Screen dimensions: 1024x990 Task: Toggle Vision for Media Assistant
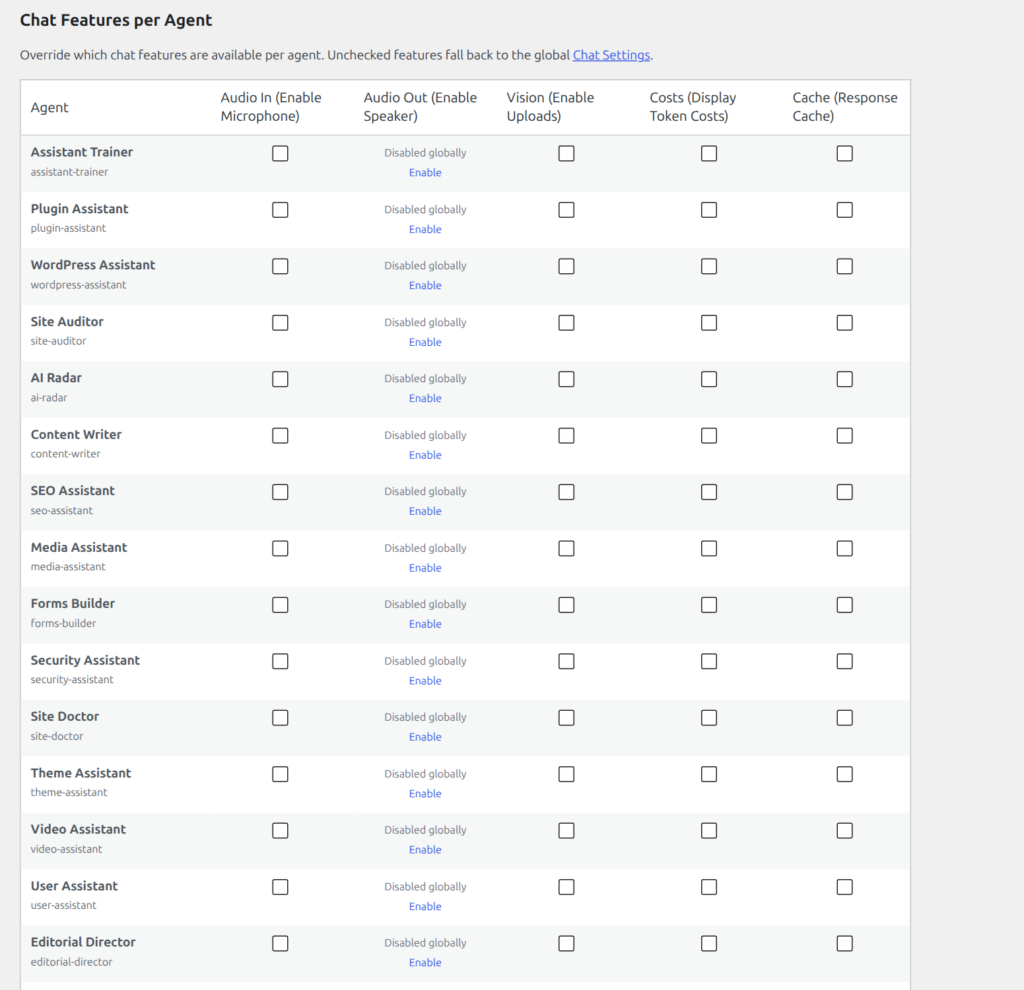tap(566, 549)
